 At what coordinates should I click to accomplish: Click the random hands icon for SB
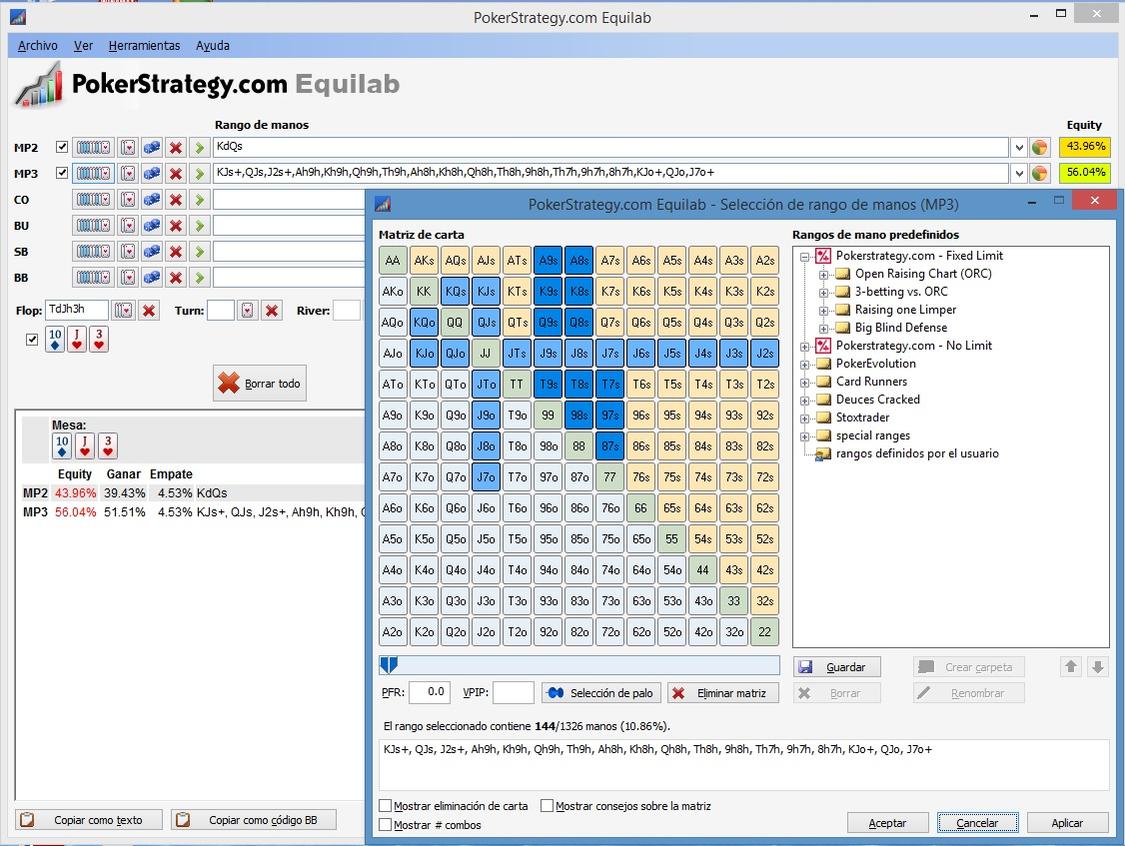click(151, 252)
